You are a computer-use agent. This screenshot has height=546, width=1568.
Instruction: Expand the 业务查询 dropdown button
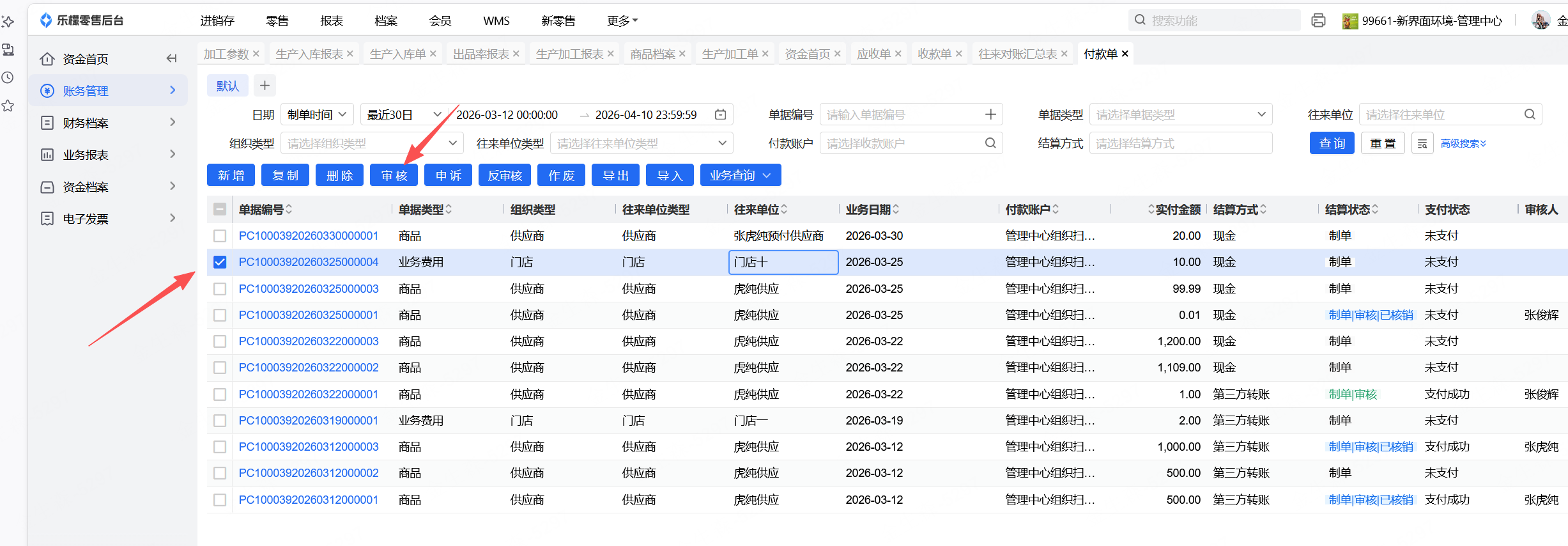click(740, 175)
